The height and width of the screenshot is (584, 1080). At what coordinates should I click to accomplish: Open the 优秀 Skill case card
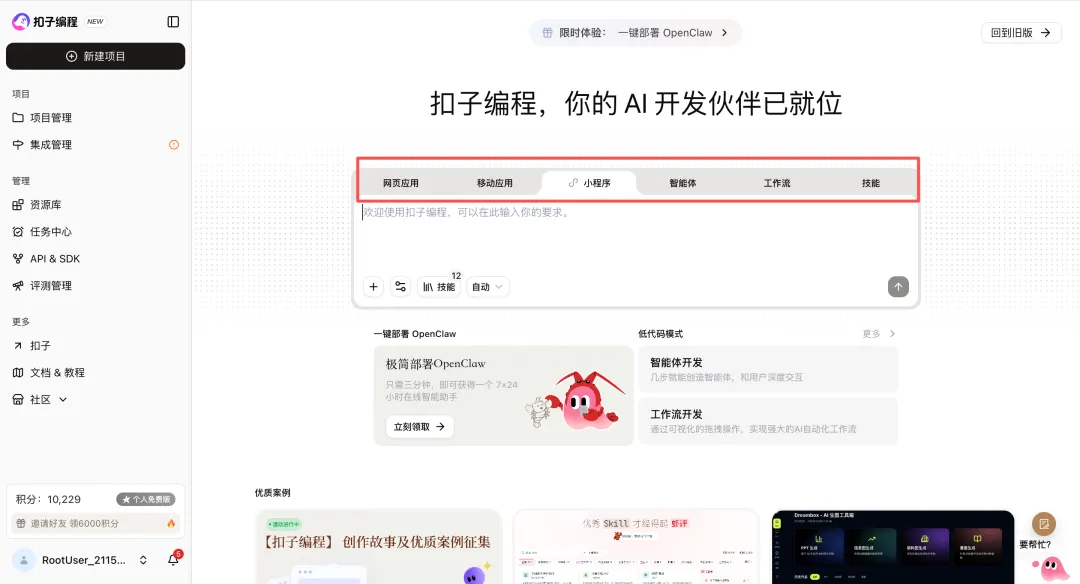coord(635,547)
